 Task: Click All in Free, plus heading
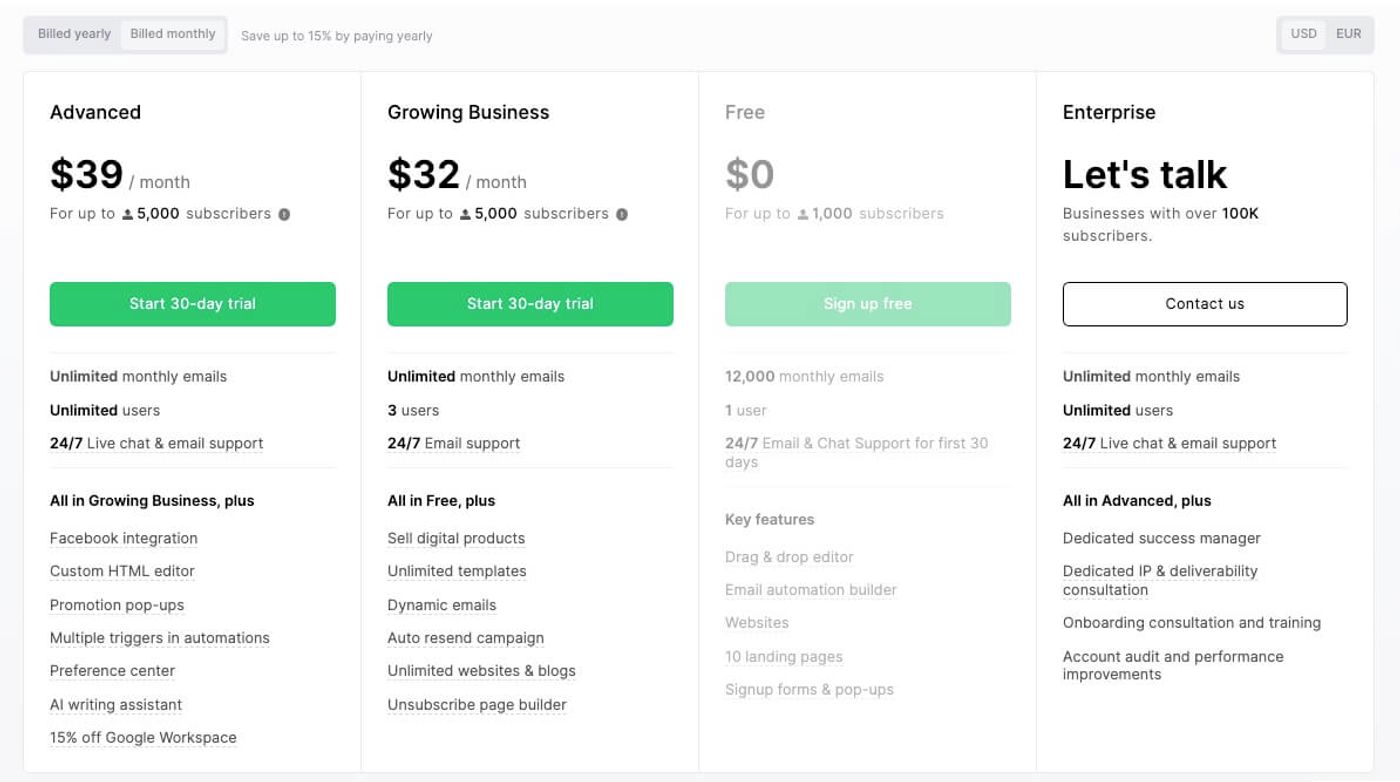tap(441, 501)
